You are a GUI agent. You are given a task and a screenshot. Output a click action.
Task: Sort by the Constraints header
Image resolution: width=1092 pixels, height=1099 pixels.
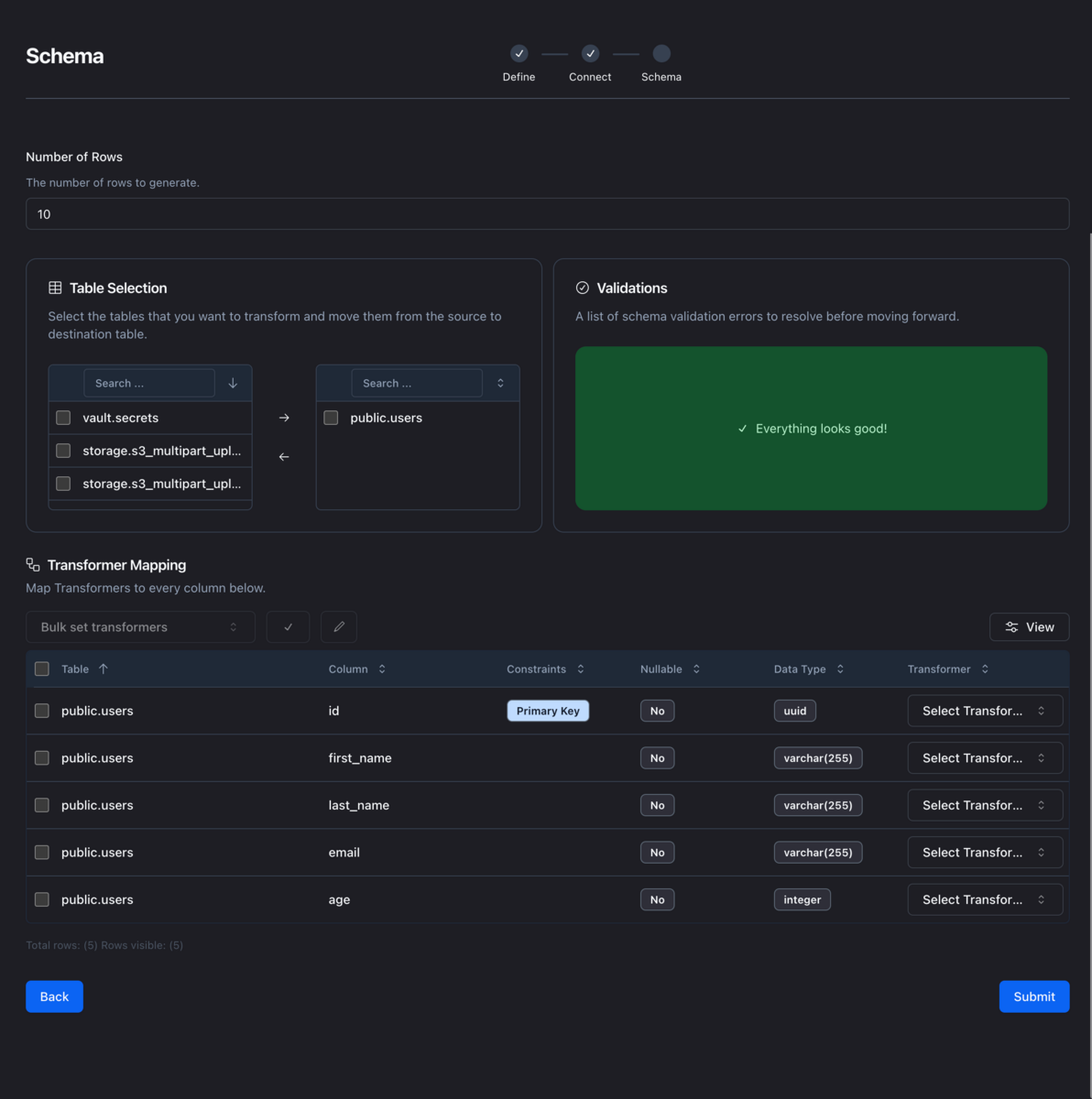[545, 669]
